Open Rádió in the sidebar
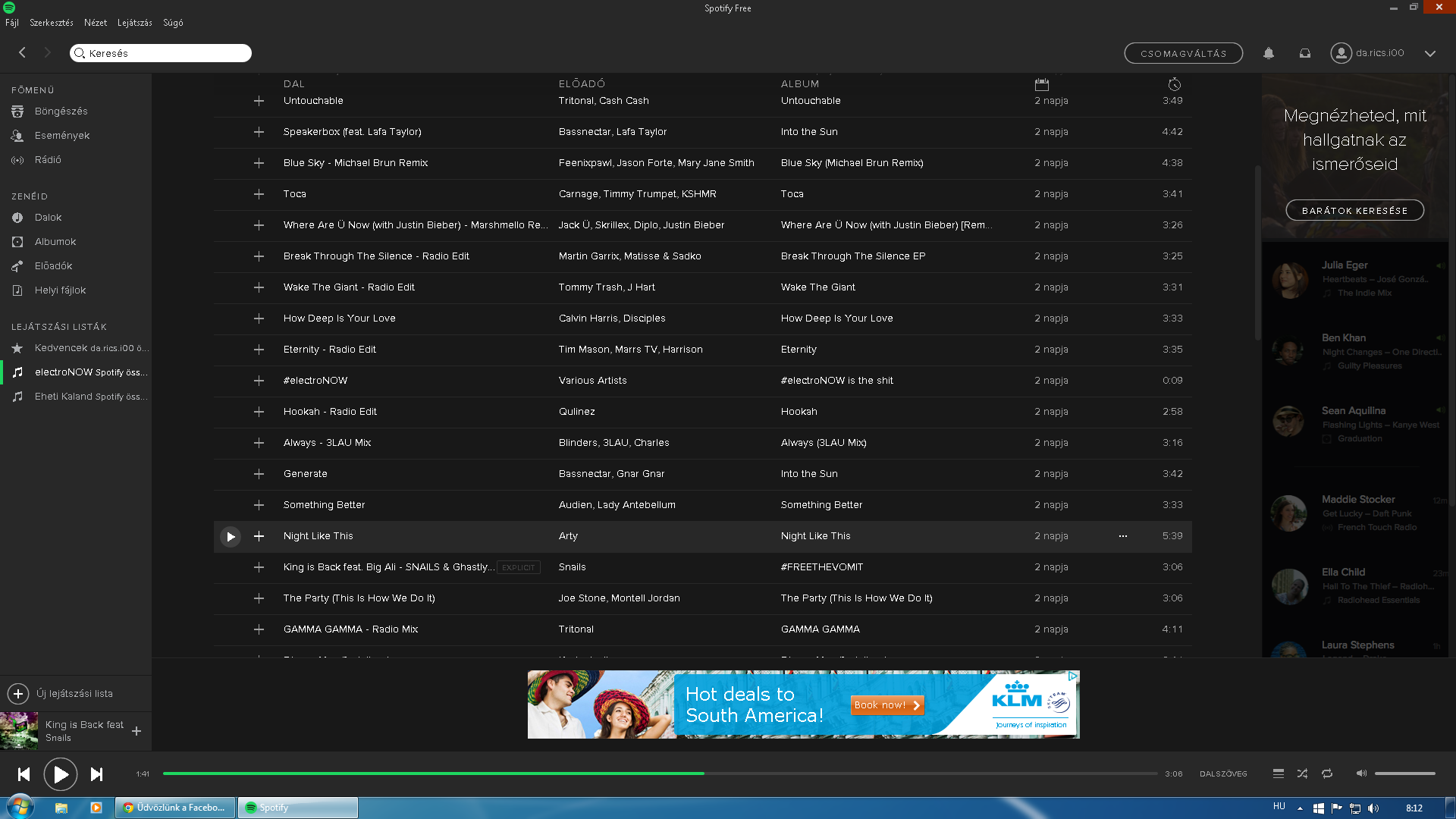 pyautogui.click(x=48, y=160)
